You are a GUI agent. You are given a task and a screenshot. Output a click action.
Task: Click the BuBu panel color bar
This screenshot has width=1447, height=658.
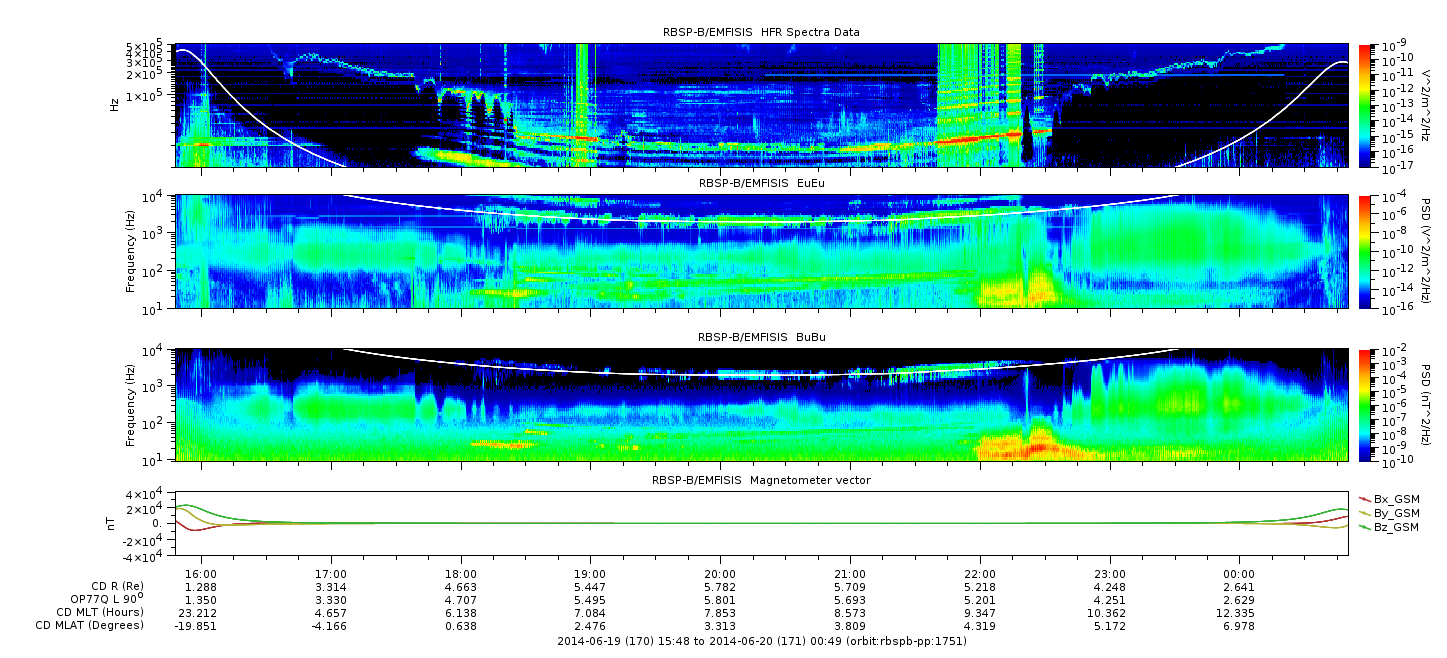tap(1364, 405)
